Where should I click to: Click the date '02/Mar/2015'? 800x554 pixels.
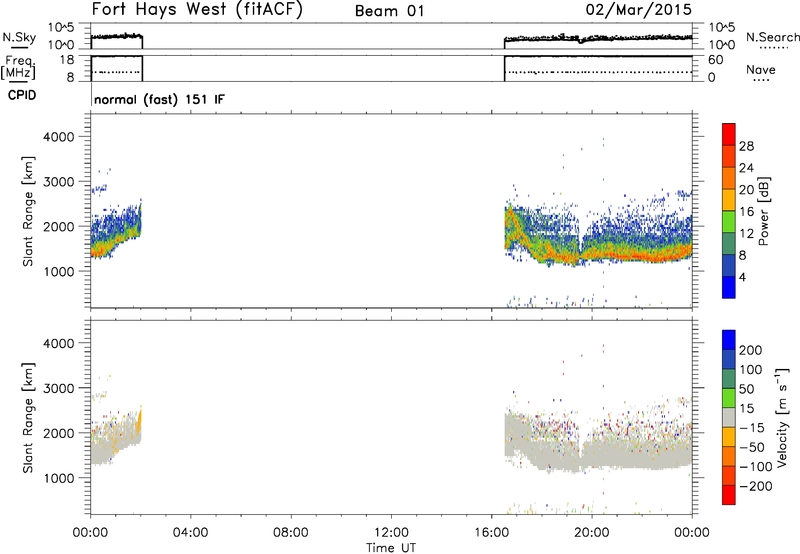pyautogui.click(x=638, y=9)
